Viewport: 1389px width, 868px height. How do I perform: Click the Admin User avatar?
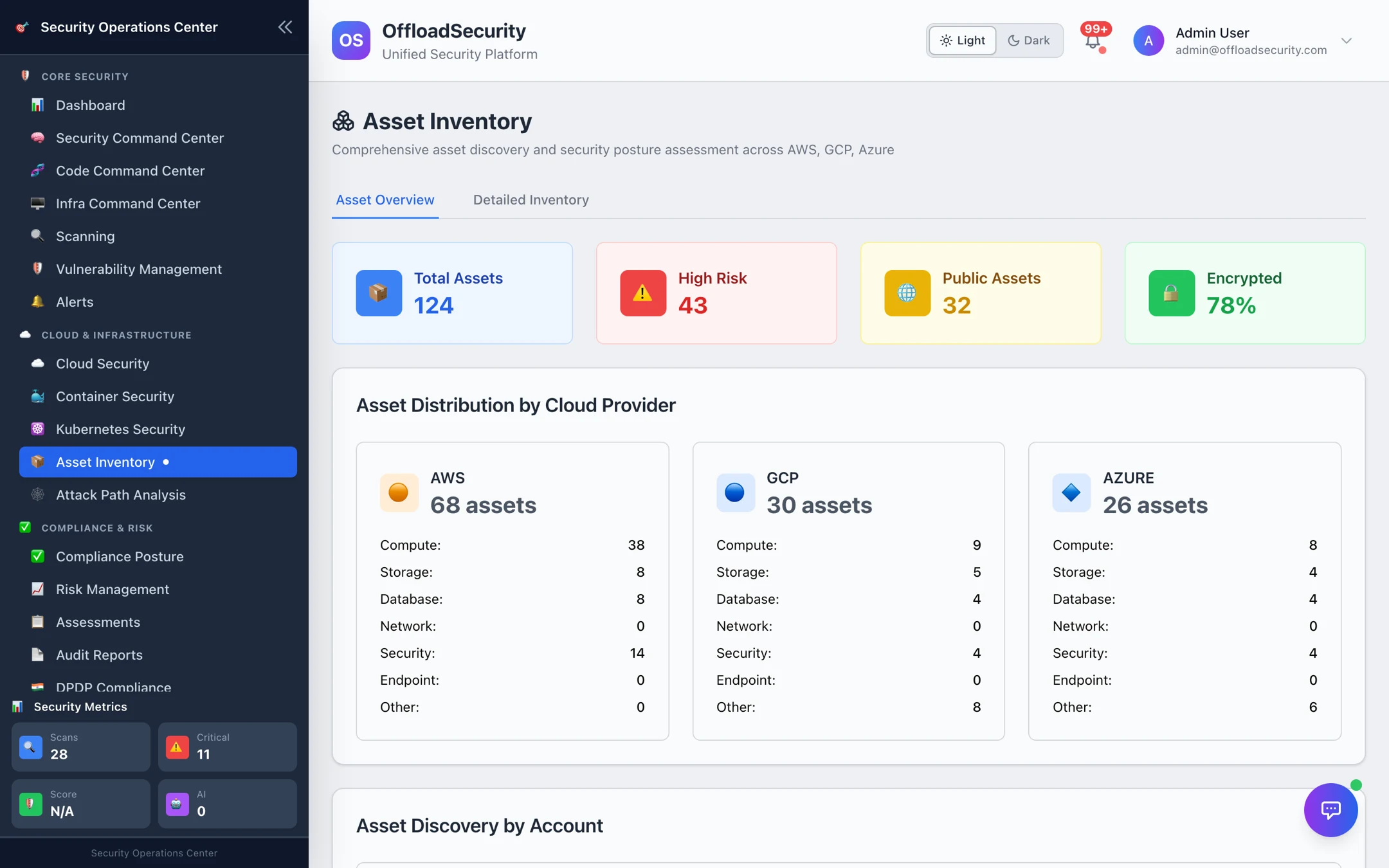click(1148, 41)
